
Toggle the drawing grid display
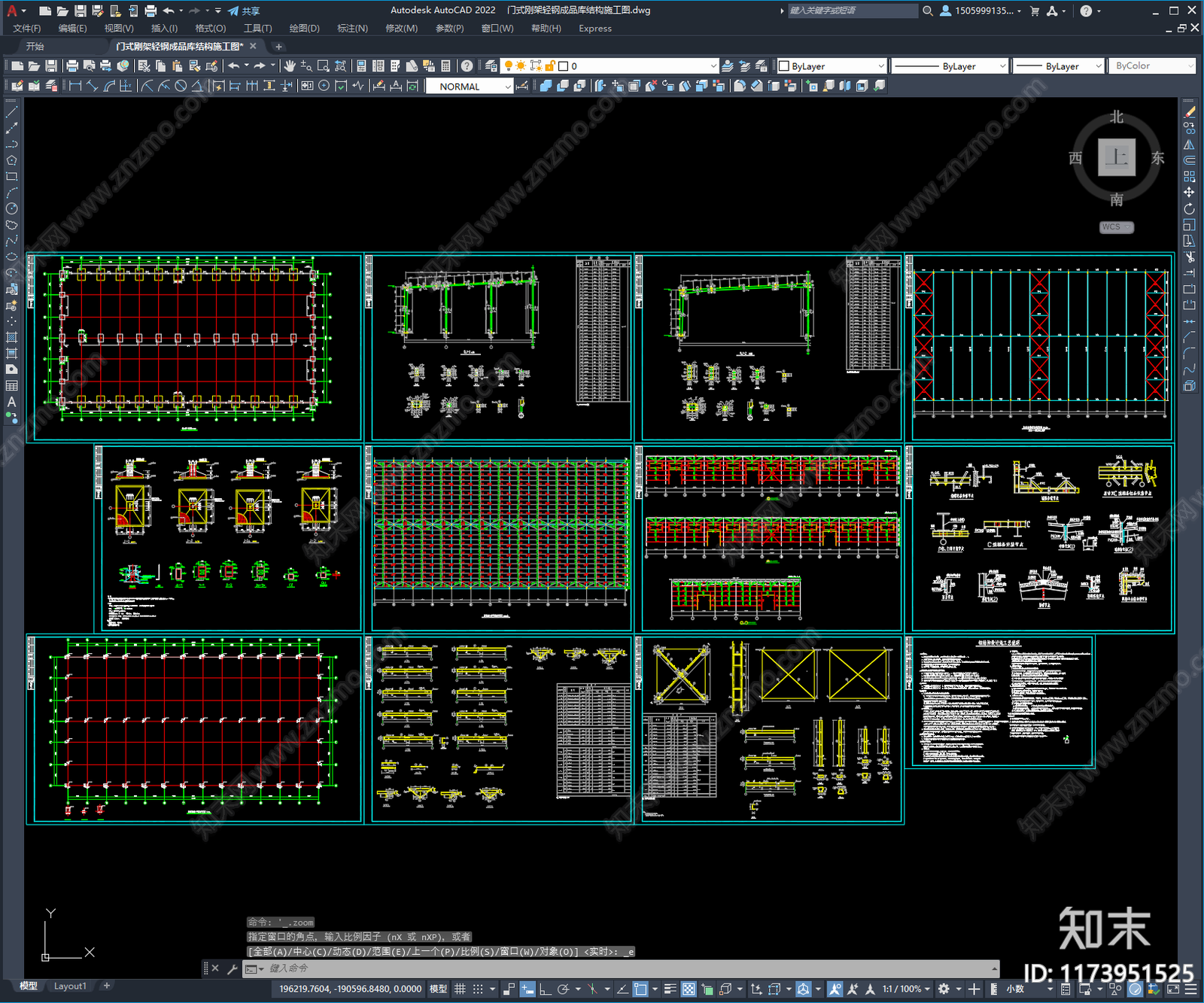coord(460,989)
